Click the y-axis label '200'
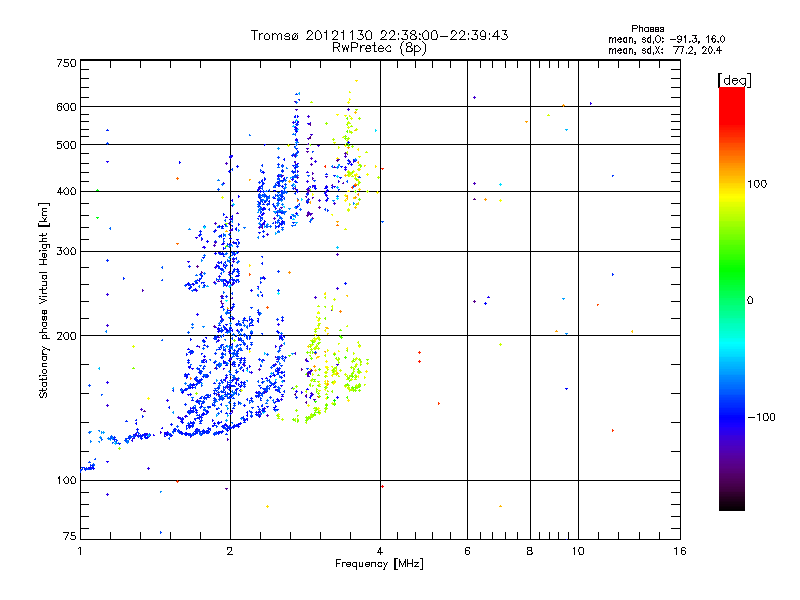 click(66, 336)
